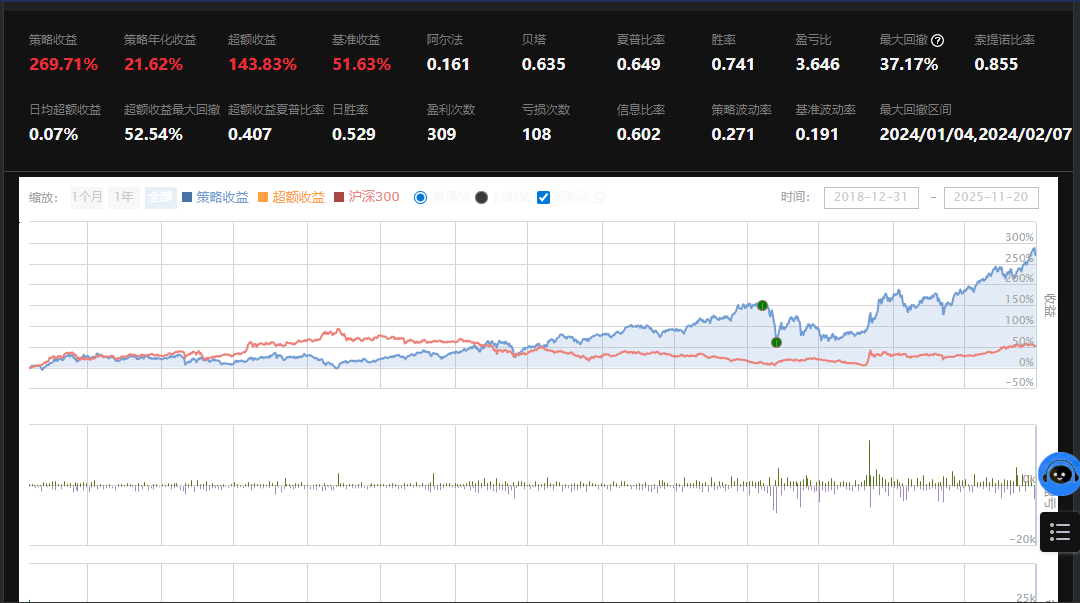
Task: Click the upper green drawdown start marker
Action: click(762, 305)
